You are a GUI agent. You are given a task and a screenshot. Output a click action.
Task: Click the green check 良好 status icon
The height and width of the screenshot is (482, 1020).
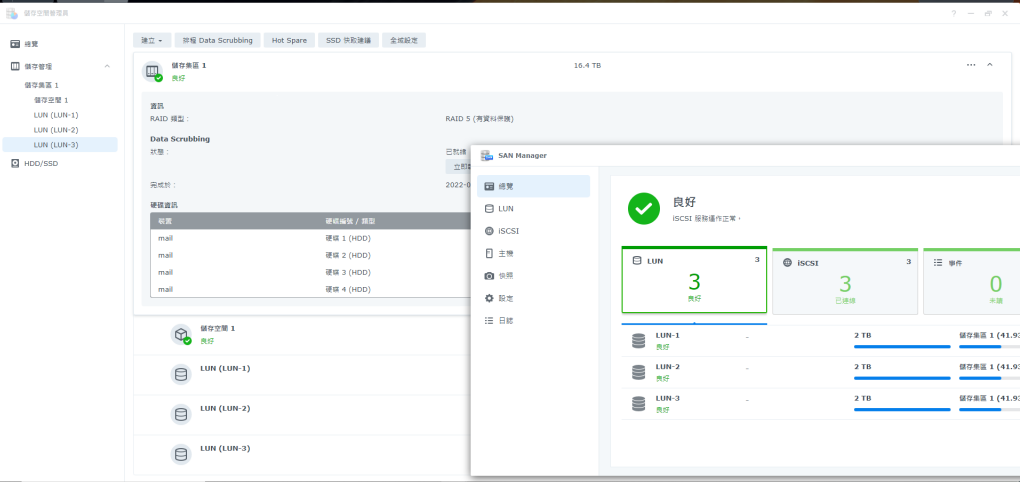point(644,208)
